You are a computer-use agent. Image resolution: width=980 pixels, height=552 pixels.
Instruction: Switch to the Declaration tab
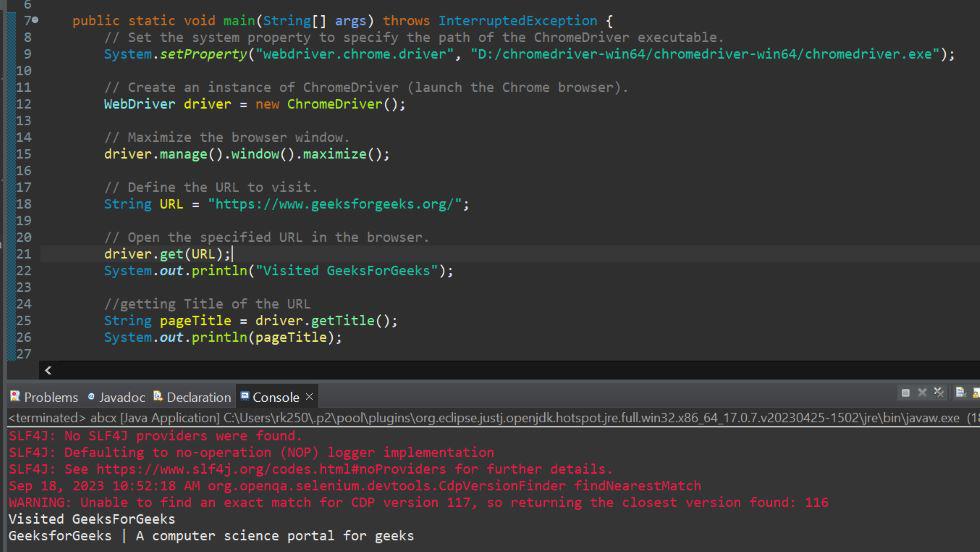point(192,397)
